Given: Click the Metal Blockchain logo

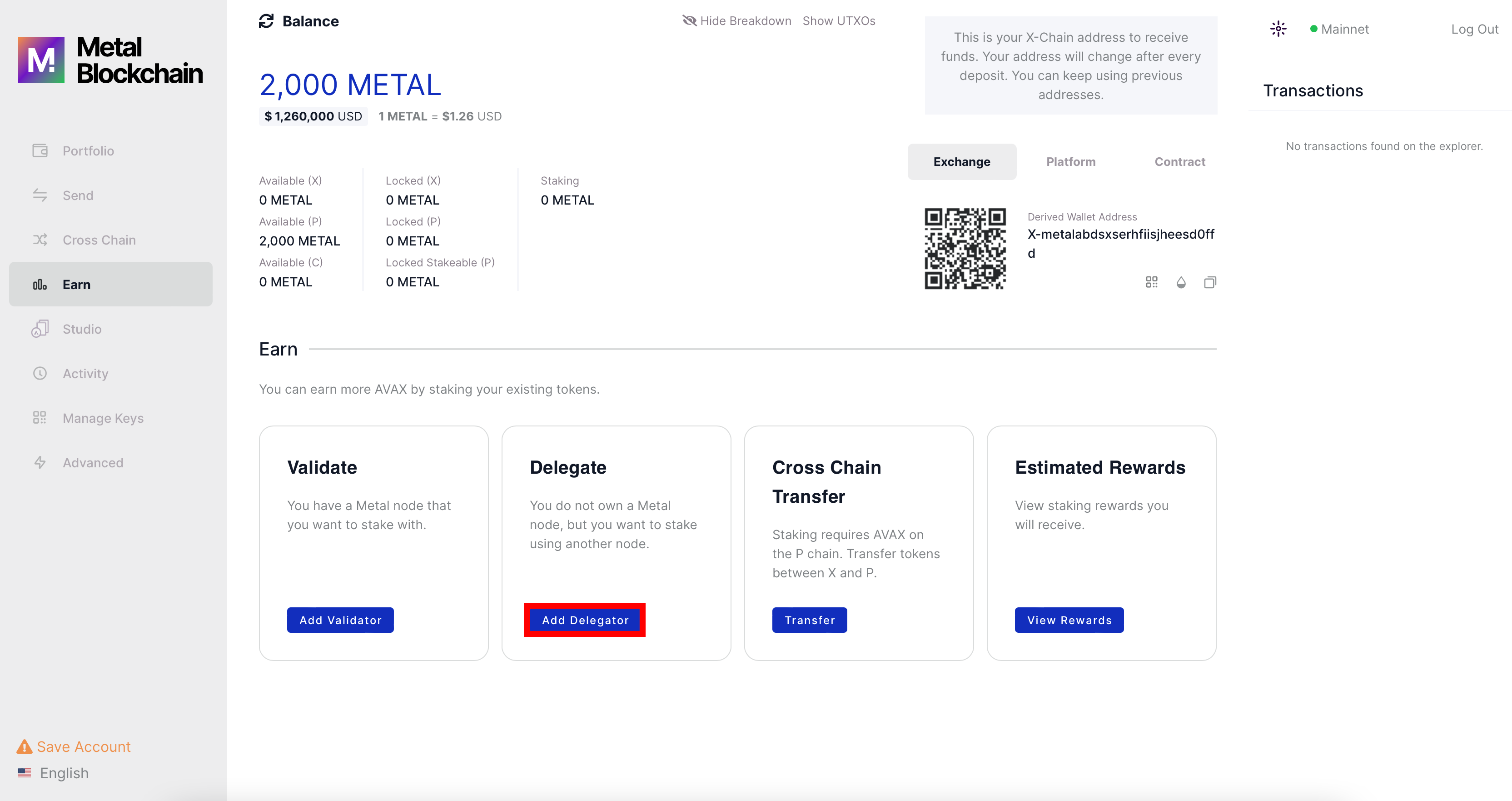Looking at the screenshot, I should (110, 60).
